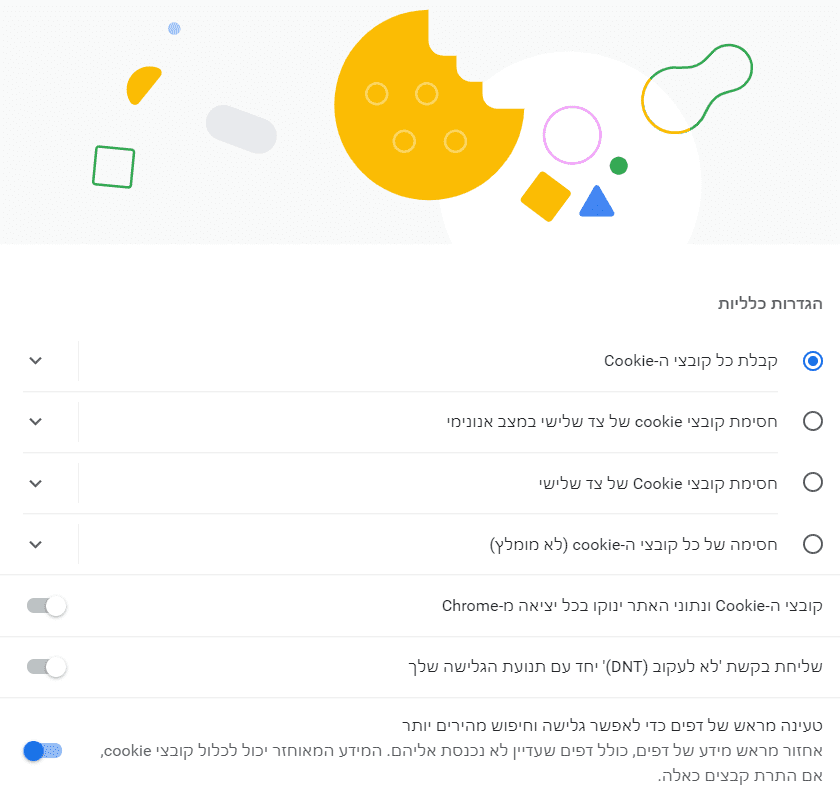Click the gray pill shape
Viewport: 840px width, 802px height.
(x=241, y=129)
